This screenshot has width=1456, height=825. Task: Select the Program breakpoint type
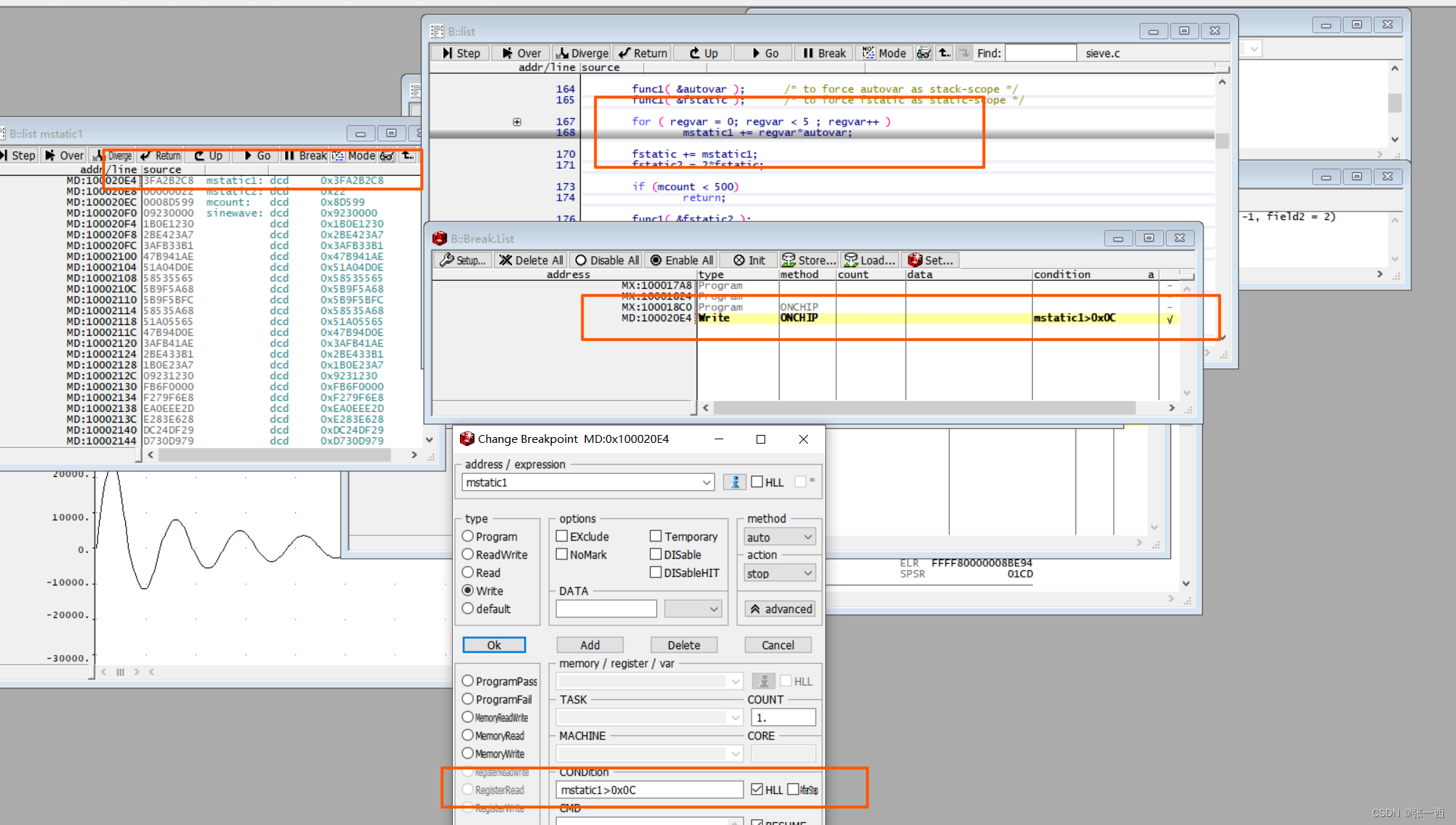pos(468,536)
